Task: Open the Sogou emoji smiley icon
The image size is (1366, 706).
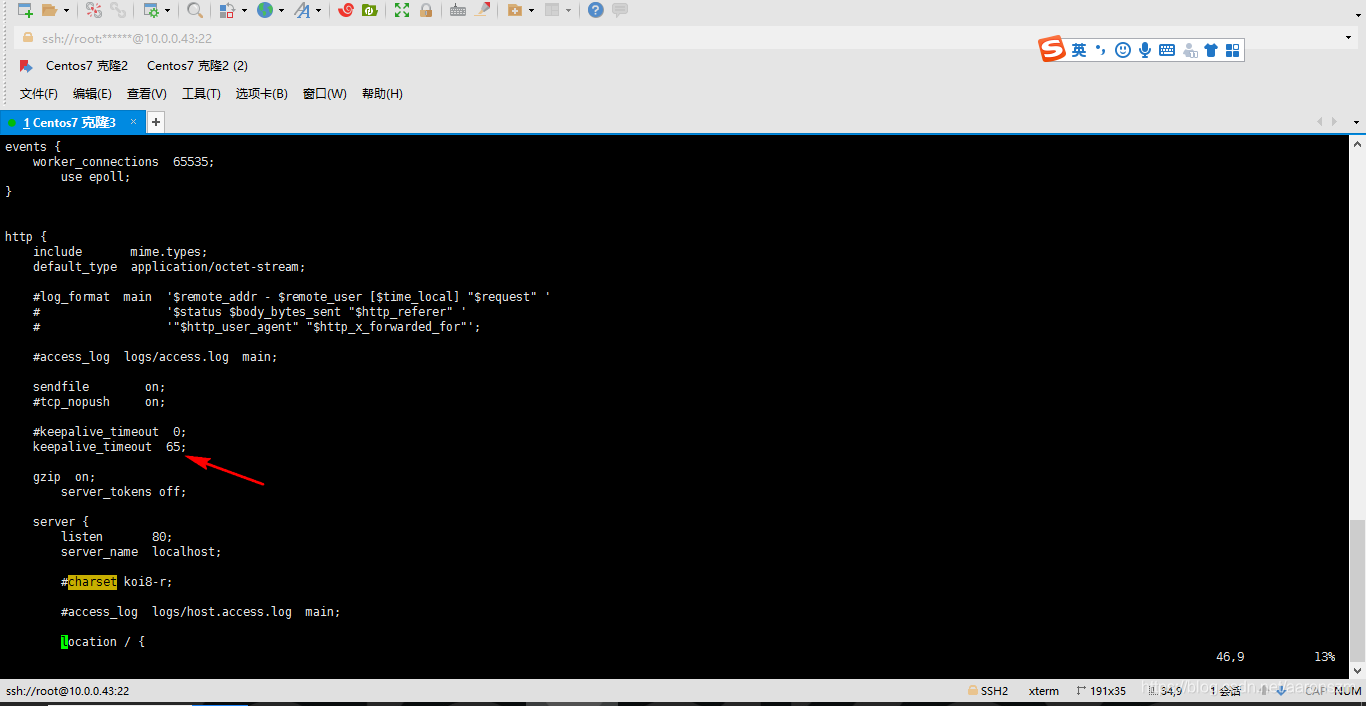Action: pyautogui.click(x=1123, y=50)
